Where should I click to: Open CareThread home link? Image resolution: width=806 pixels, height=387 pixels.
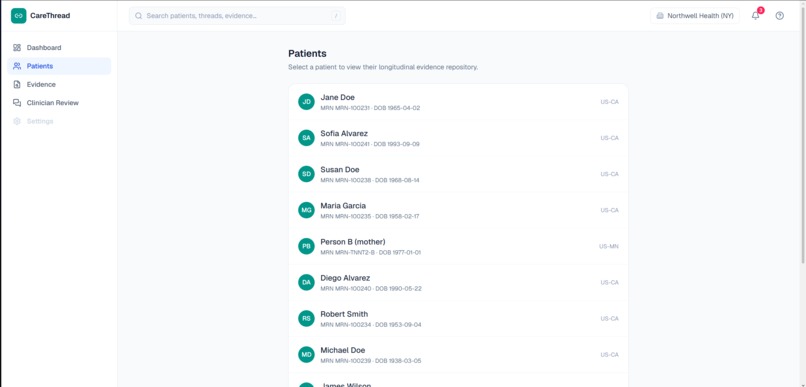pyautogui.click(x=41, y=16)
